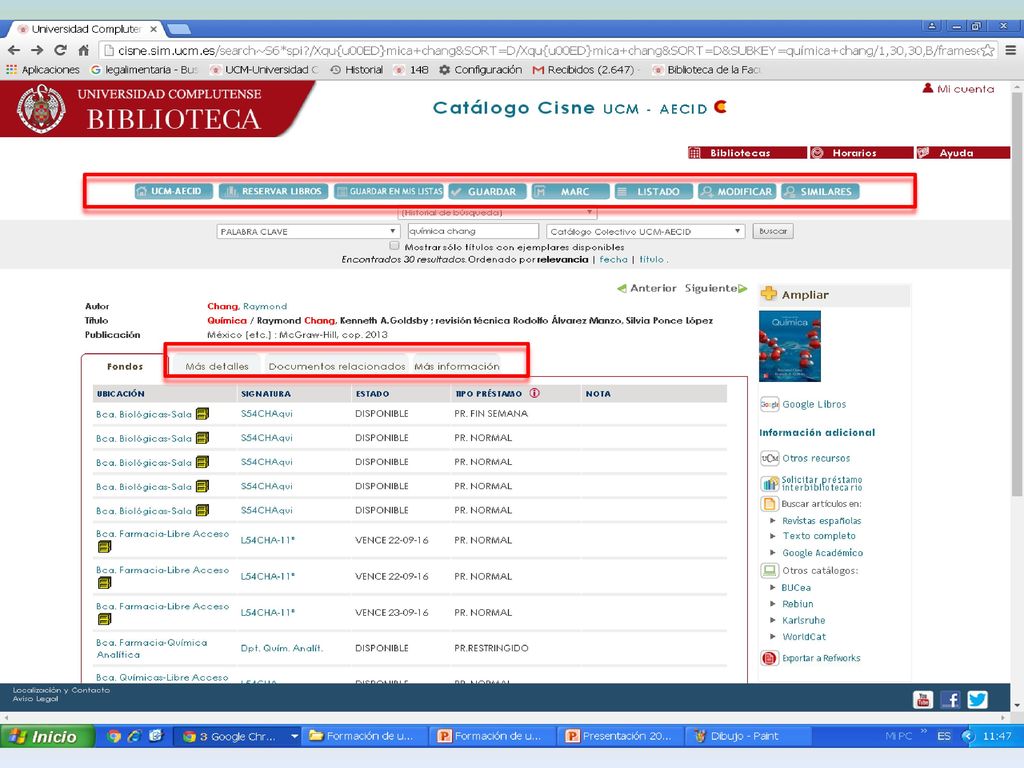Open Otros recursos link
Screen dimensions: 1024x768
816,458
